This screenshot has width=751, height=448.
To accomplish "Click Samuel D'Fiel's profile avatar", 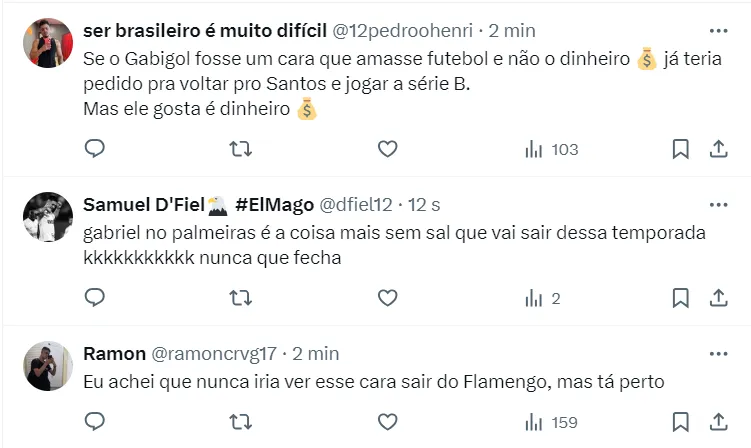I will [x=48, y=216].
